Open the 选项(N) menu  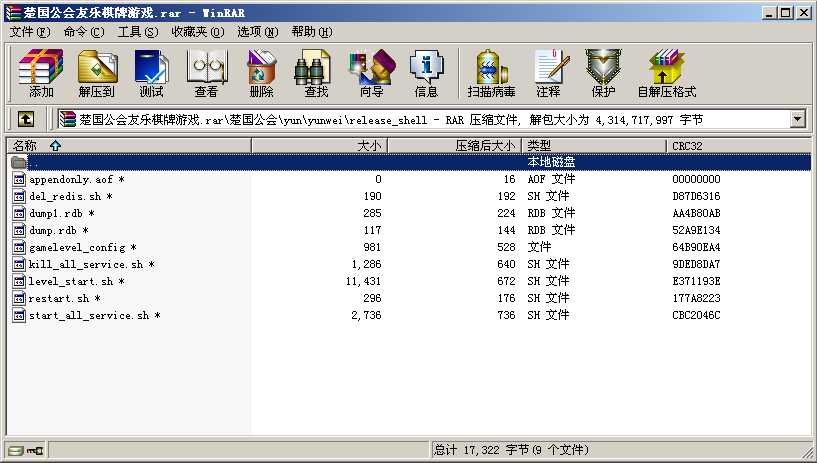point(257,32)
